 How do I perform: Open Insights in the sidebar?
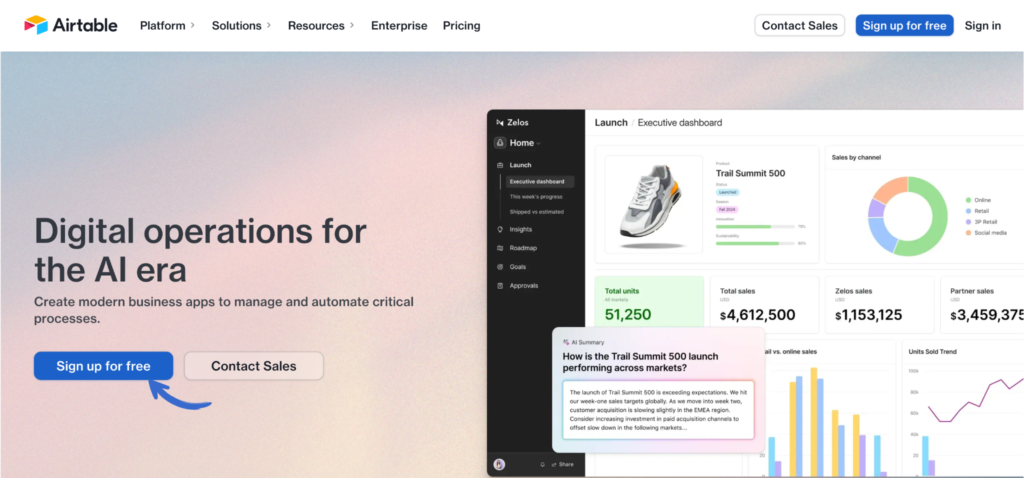coord(520,229)
